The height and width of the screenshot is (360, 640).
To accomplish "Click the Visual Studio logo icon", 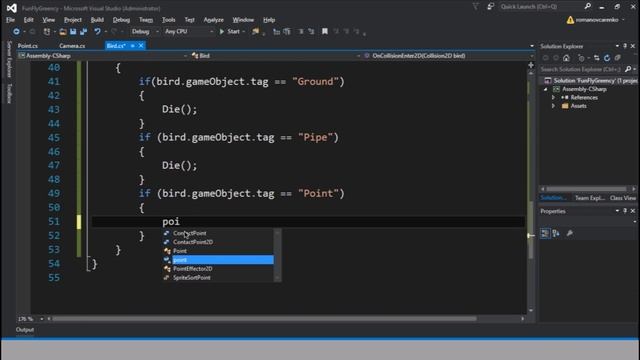I will coord(11,8).
